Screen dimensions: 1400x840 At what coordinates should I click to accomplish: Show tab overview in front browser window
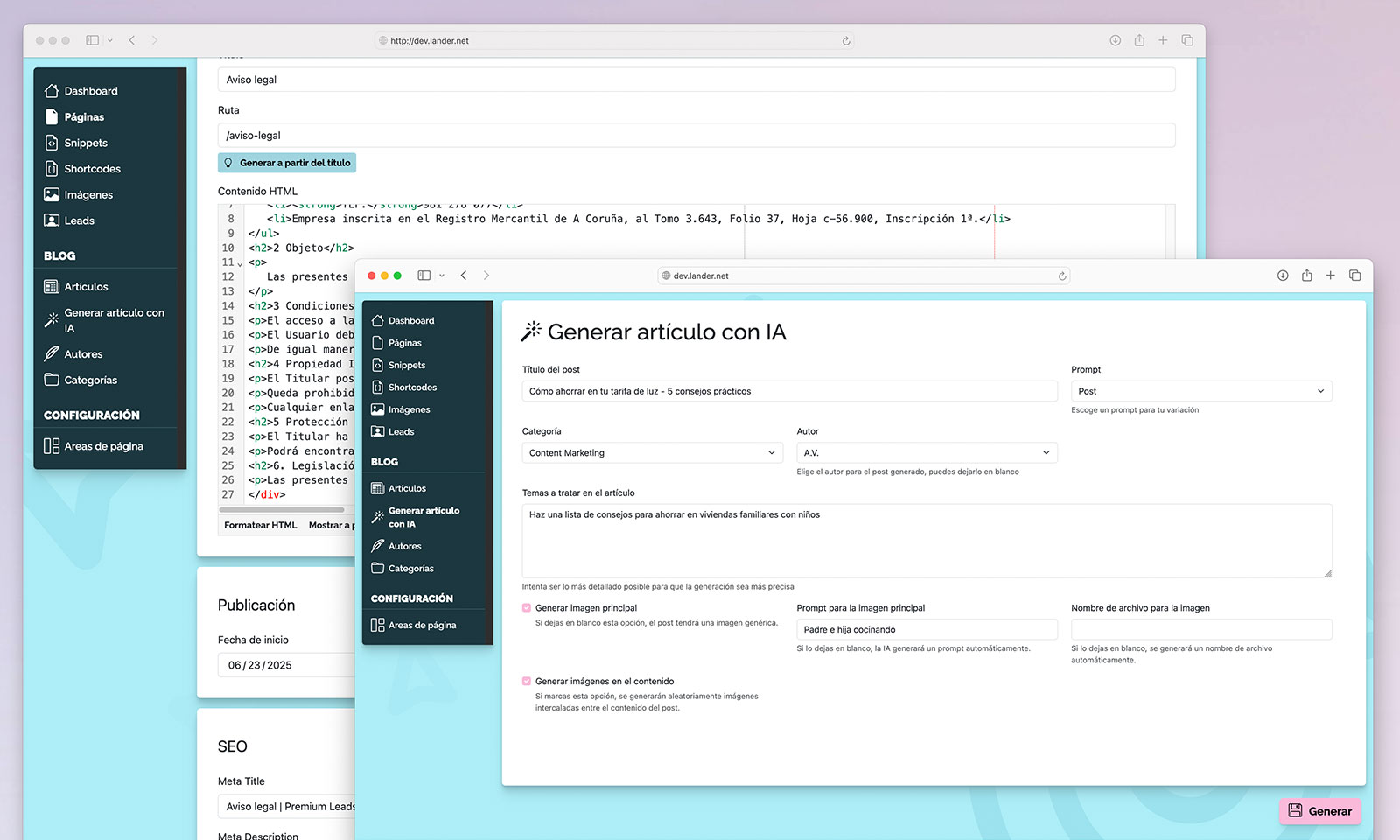click(x=1355, y=276)
